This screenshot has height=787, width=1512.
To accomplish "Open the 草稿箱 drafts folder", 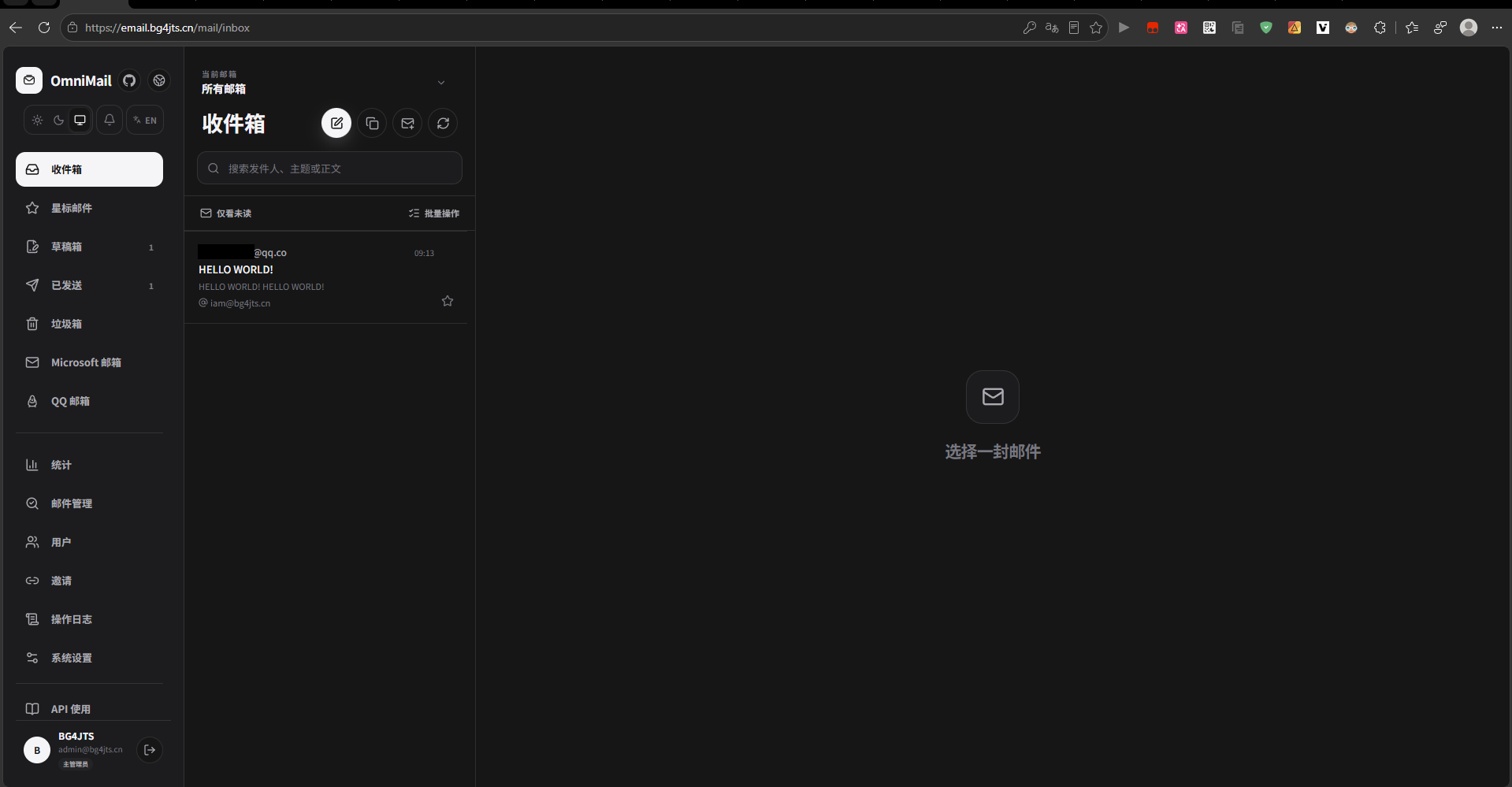I will pos(89,247).
